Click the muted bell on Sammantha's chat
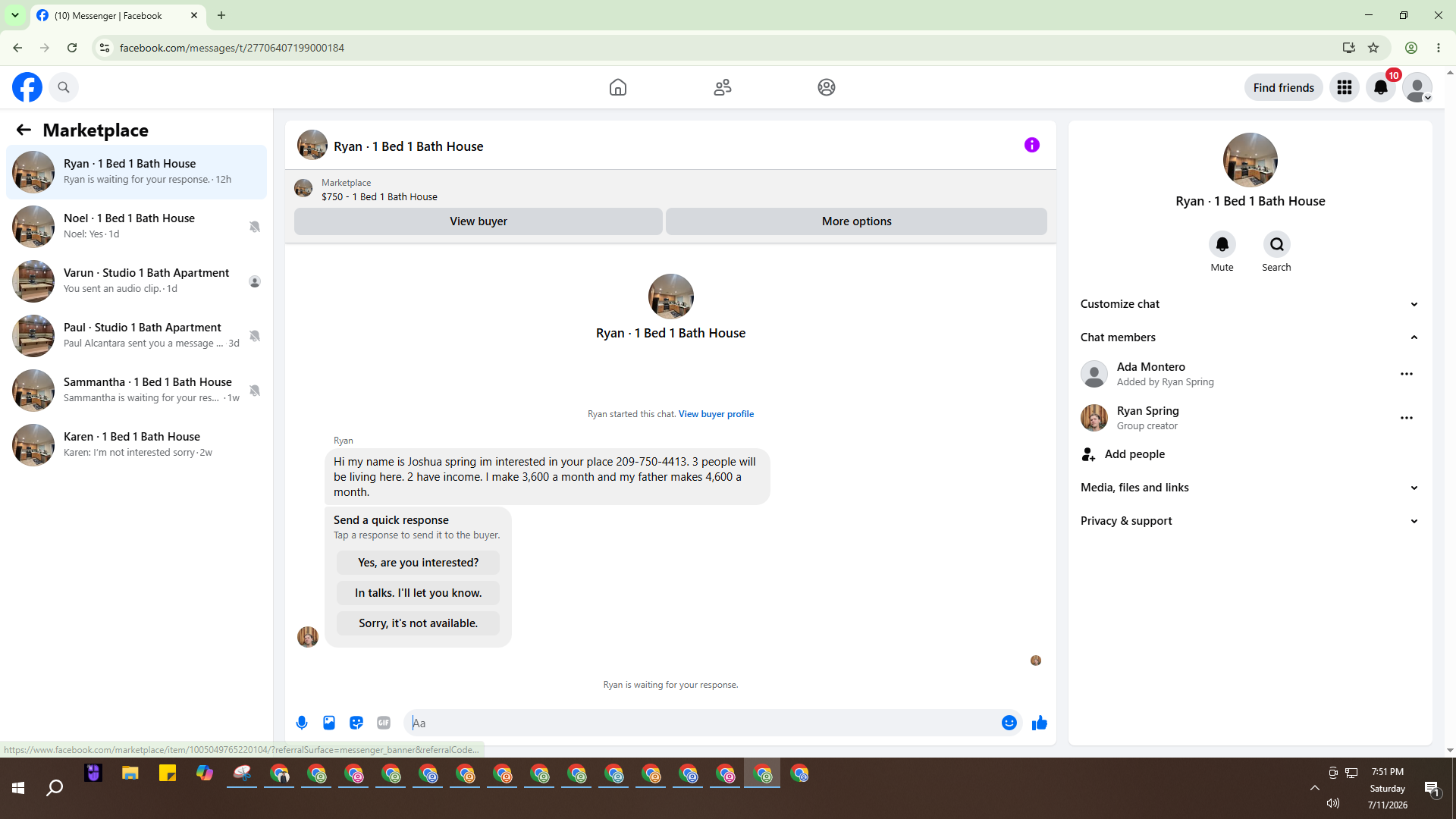Image resolution: width=1456 pixels, height=819 pixels. click(255, 391)
